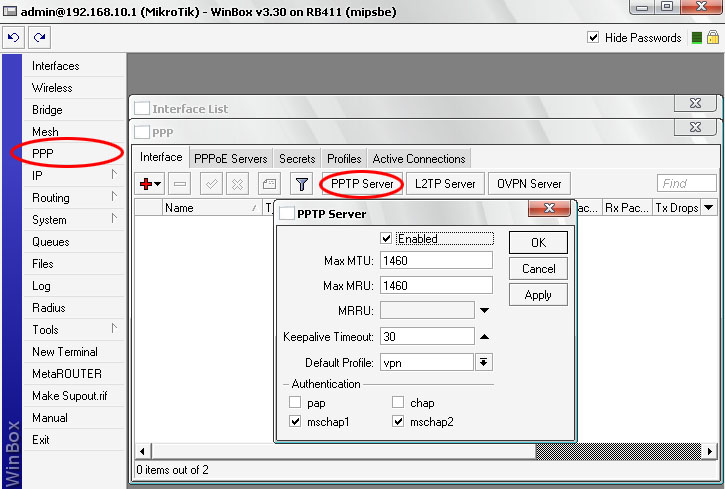Open Files in the sidebar menu
Image resolution: width=725 pixels, height=489 pixels.
tap(74, 264)
